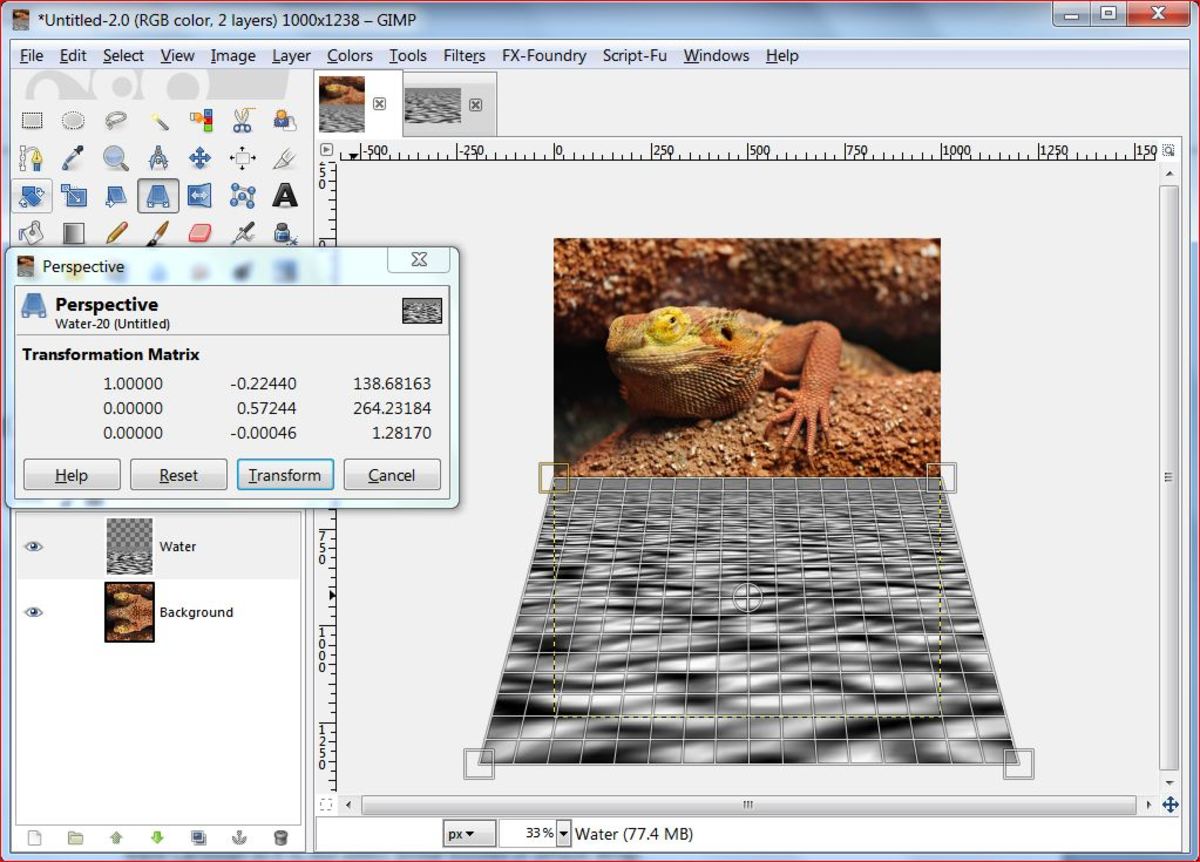Screen dimensions: 1200x862
Task: Select the Eraser tool
Action: (x=201, y=233)
